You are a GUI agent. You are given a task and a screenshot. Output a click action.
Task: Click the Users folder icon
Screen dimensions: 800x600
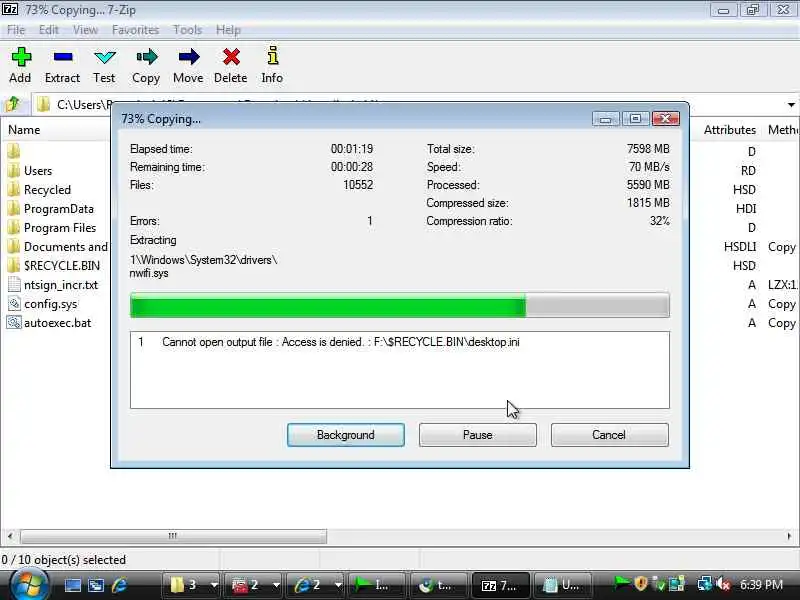[14, 170]
